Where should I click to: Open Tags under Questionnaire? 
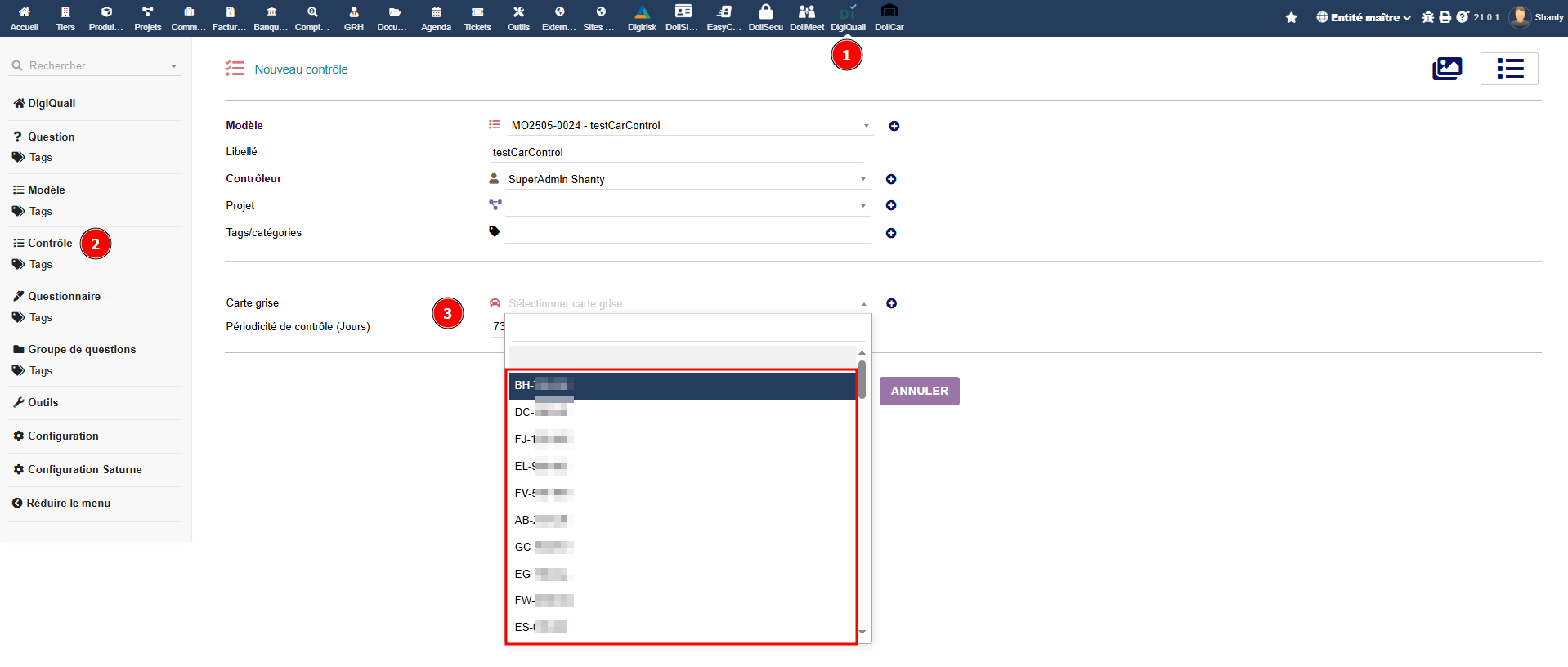(x=40, y=317)
